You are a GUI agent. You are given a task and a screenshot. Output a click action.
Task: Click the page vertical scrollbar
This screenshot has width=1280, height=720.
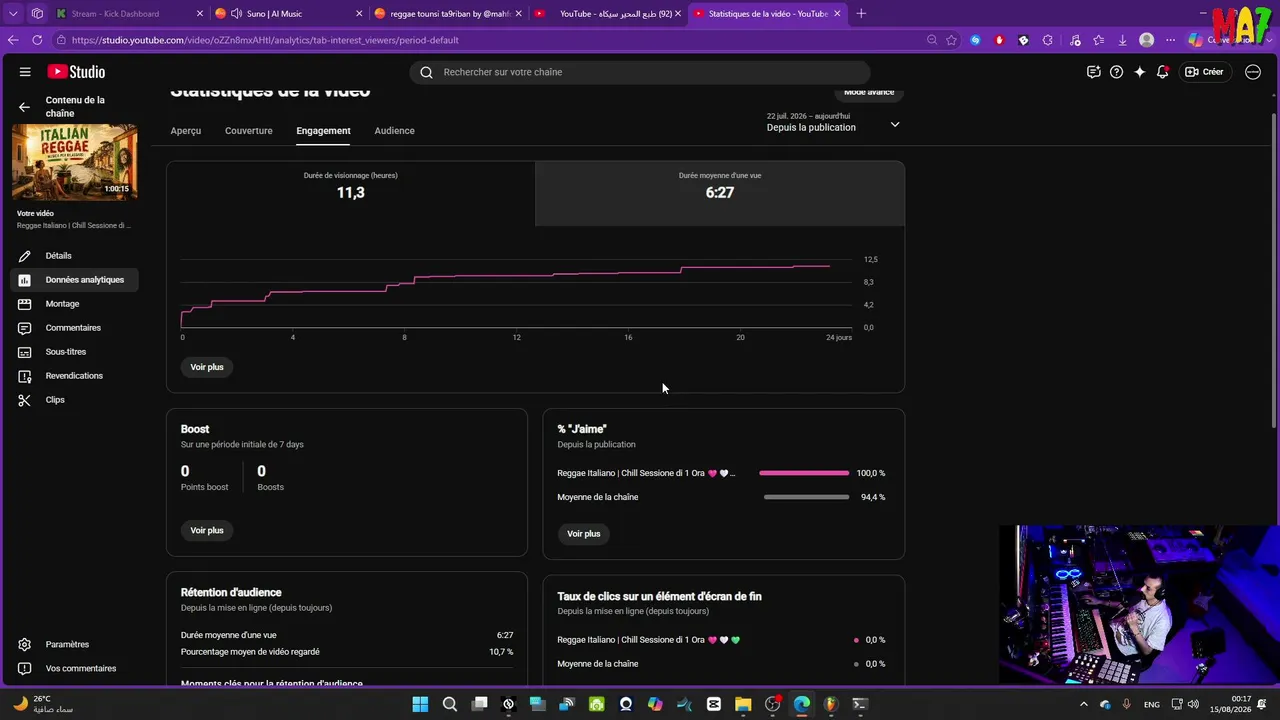[x=1273, y=270]
